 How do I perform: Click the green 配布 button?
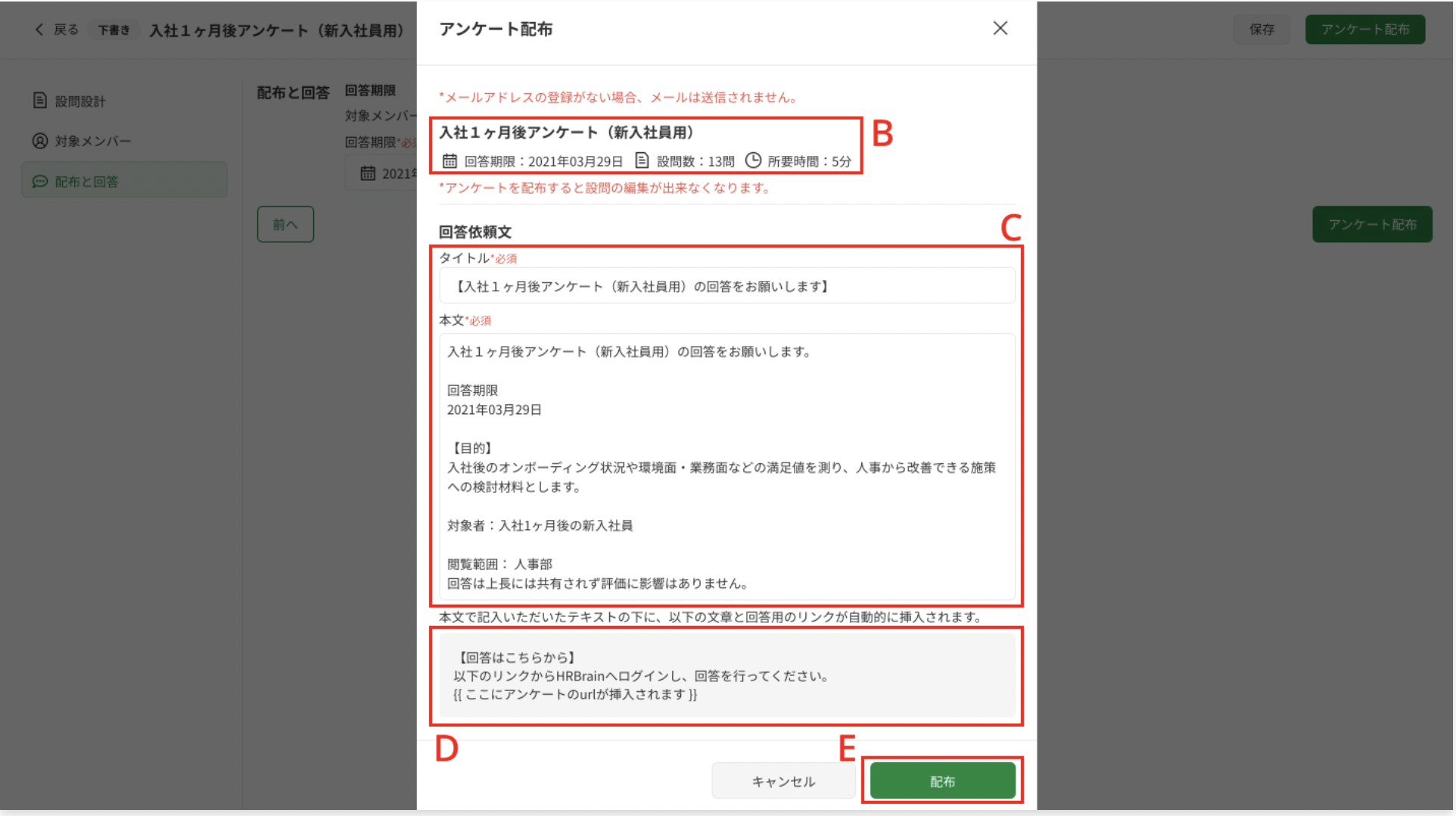pos(942,780)
